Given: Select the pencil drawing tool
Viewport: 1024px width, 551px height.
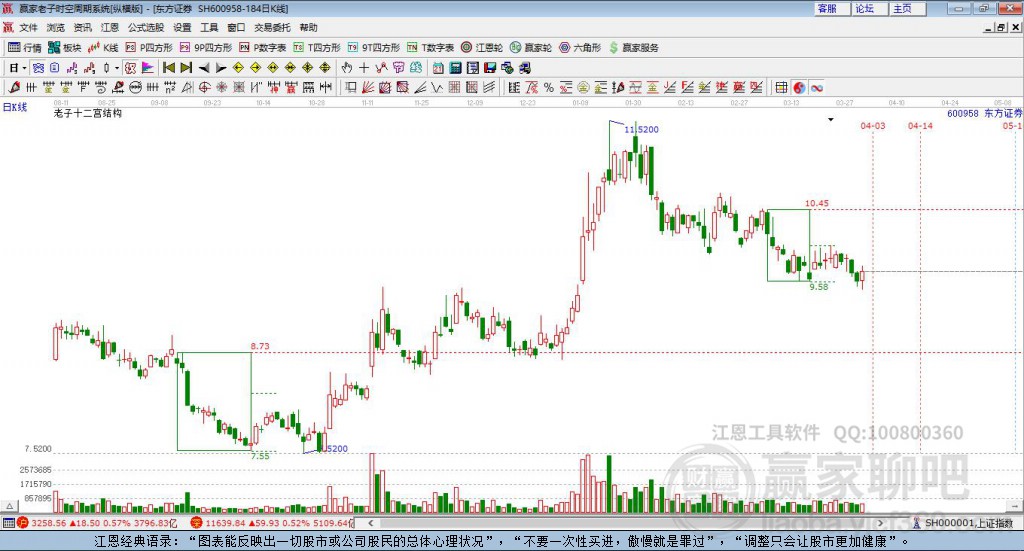Looking at the screenshot, I should 14,87.
